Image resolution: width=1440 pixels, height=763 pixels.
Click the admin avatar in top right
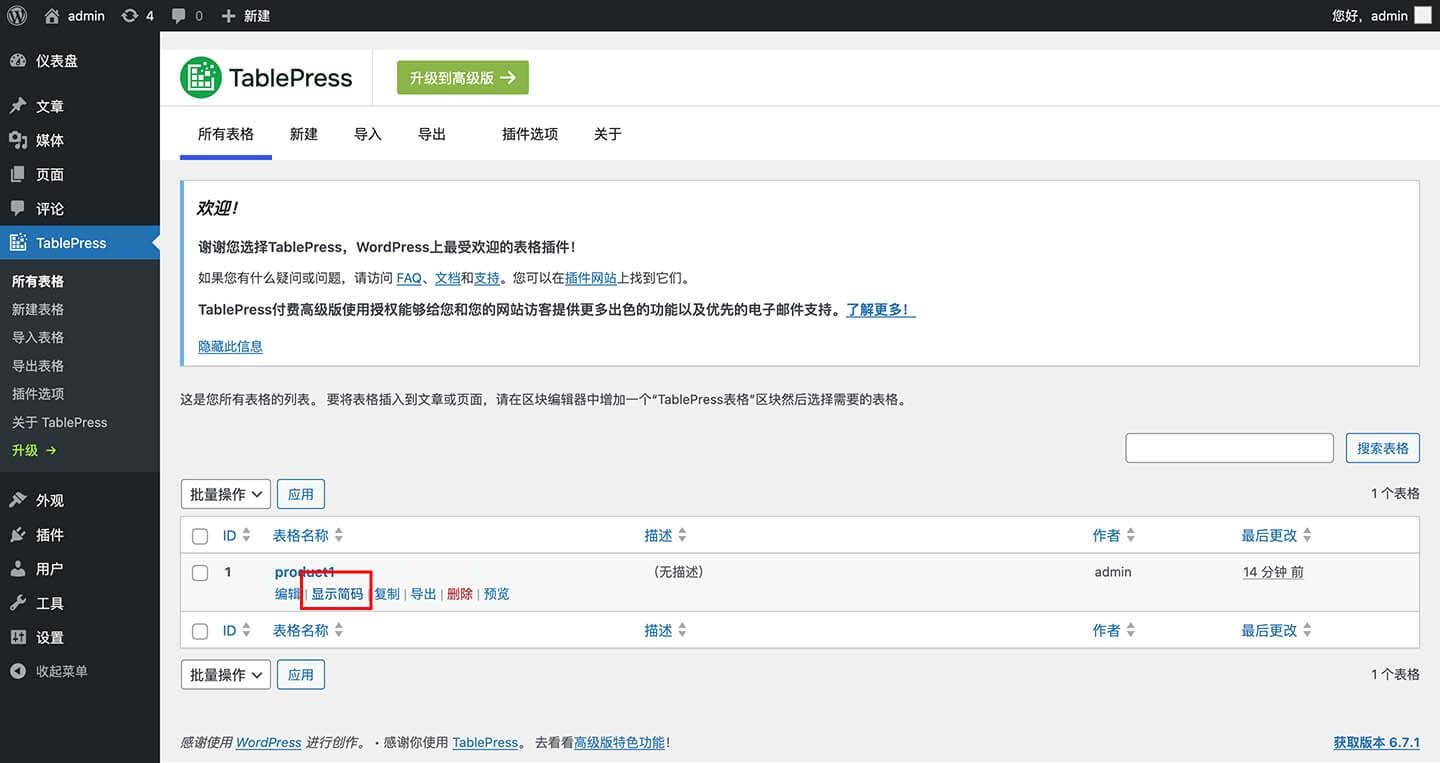pyautogui.click(x=1422, y=16)
